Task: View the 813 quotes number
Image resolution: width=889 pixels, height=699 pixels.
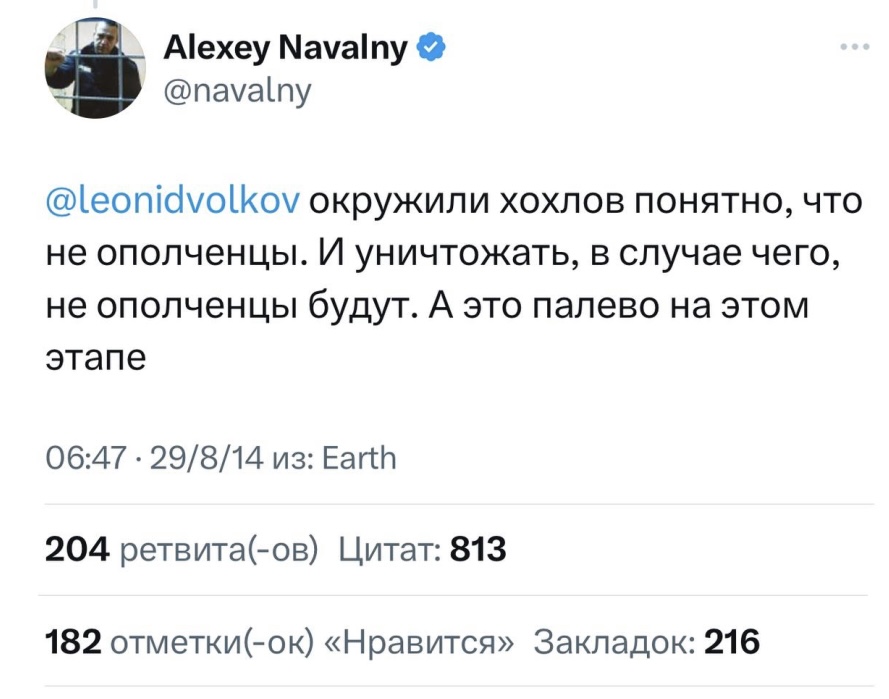Action: click(x=478, y=549)
